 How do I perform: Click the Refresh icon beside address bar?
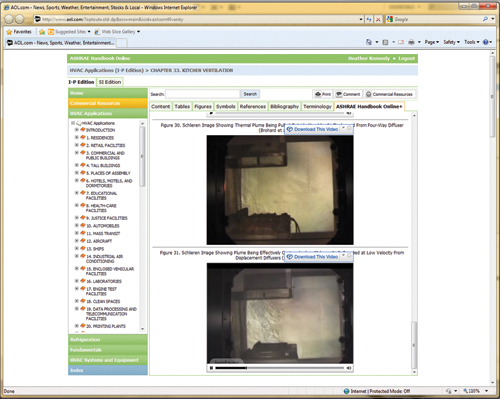tap(369, 19)
